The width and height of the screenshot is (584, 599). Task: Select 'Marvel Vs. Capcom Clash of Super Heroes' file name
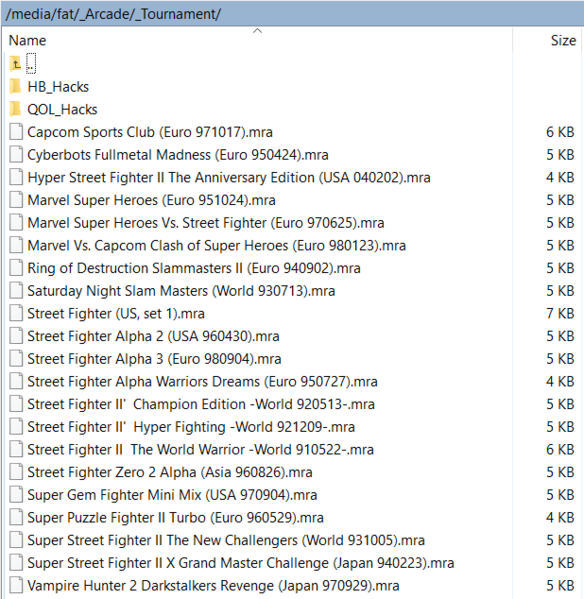(216, 245)
